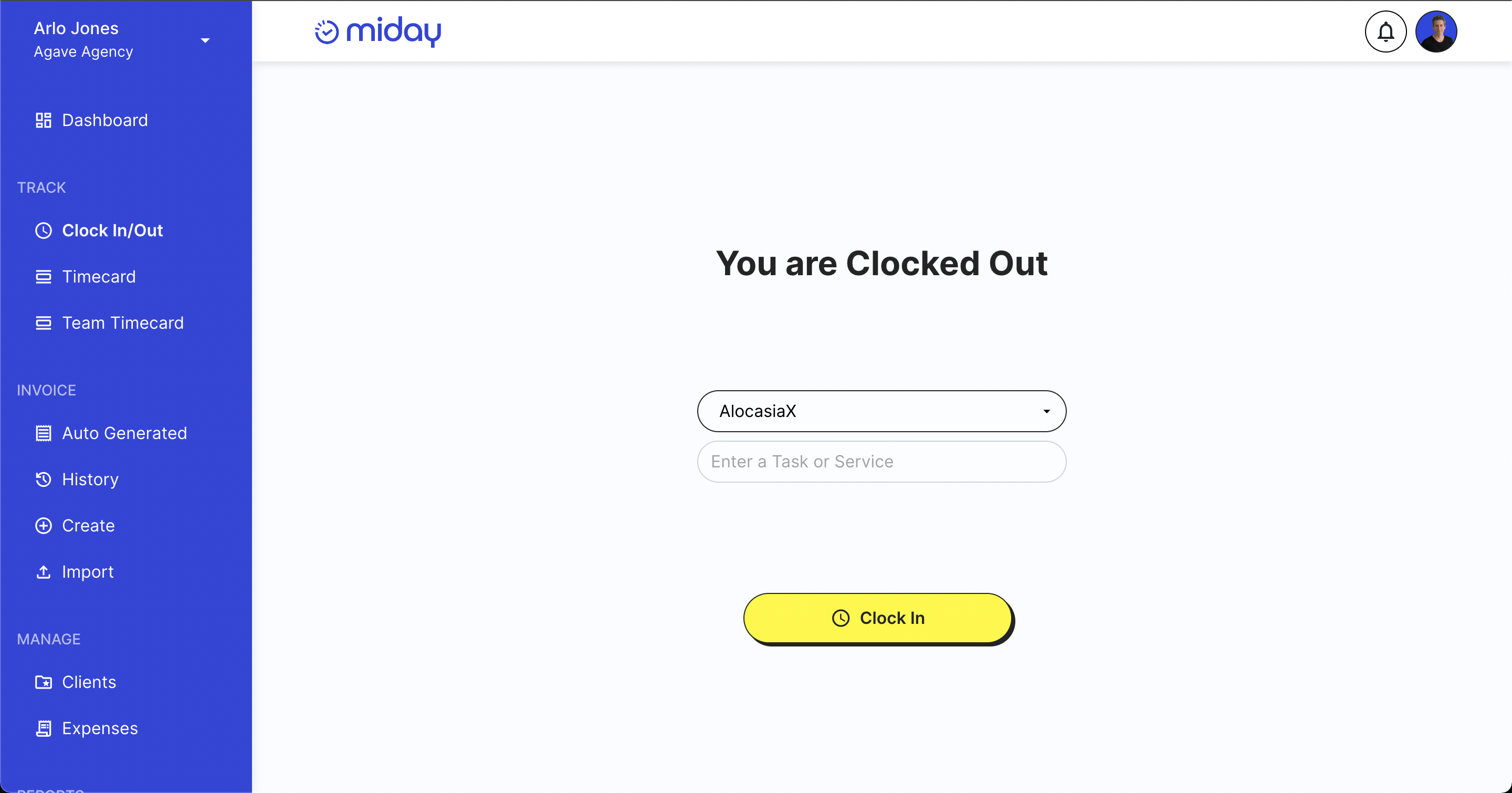Click the Team Timecard icon
Screen dimensions: 1512x793
click(44, 323)
